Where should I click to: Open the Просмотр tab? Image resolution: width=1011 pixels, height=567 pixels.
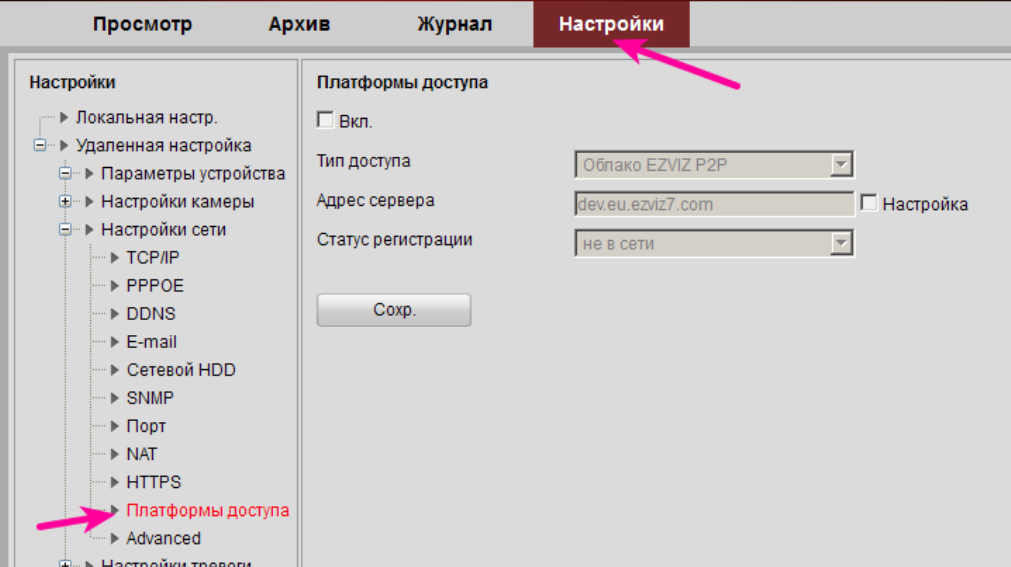pyautogui.click(x=142, y=24)
